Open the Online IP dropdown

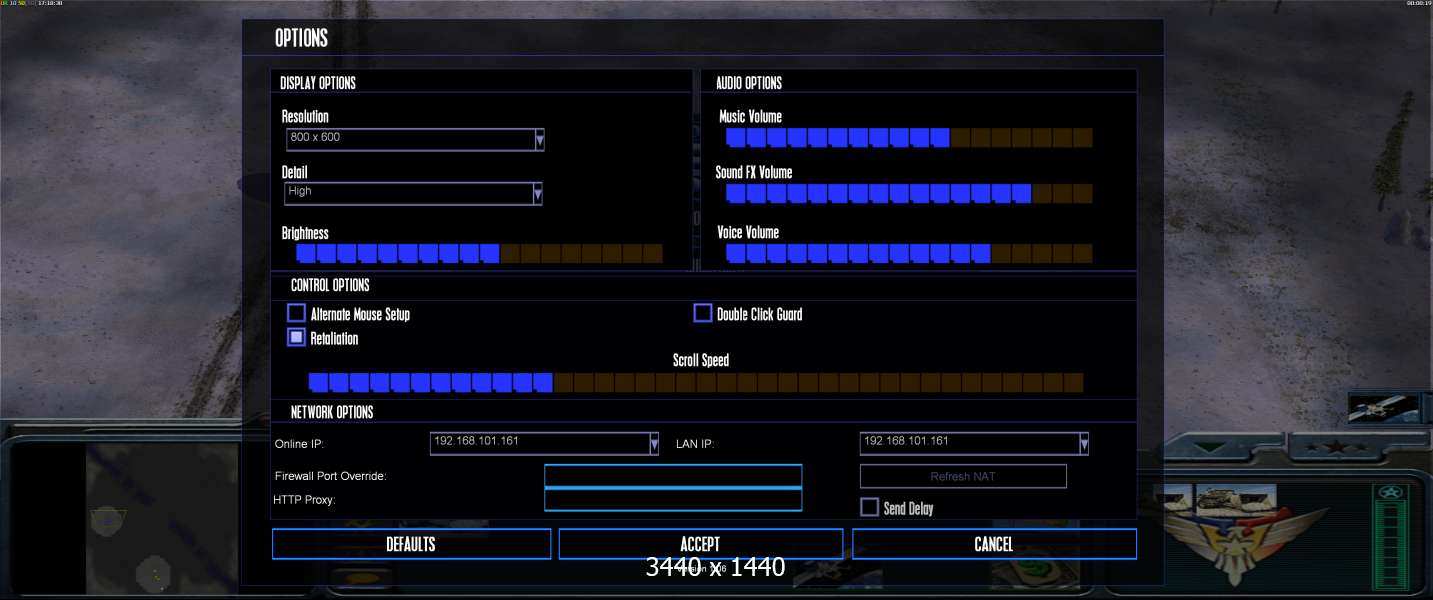[x=545, y=443]
